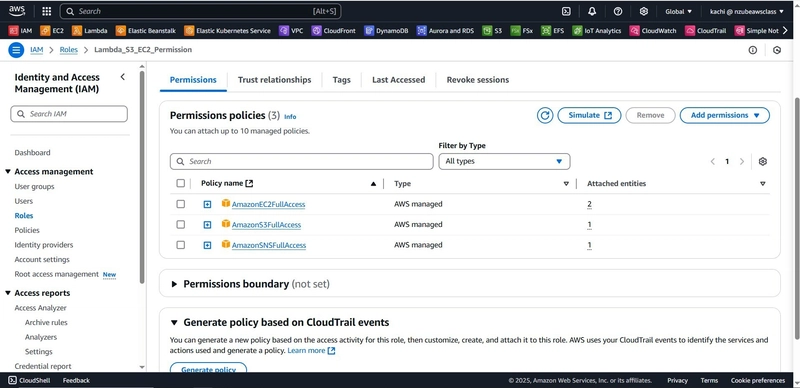
Task: Open the Filter by Type dropdown
Action: (x=504, y=161)
